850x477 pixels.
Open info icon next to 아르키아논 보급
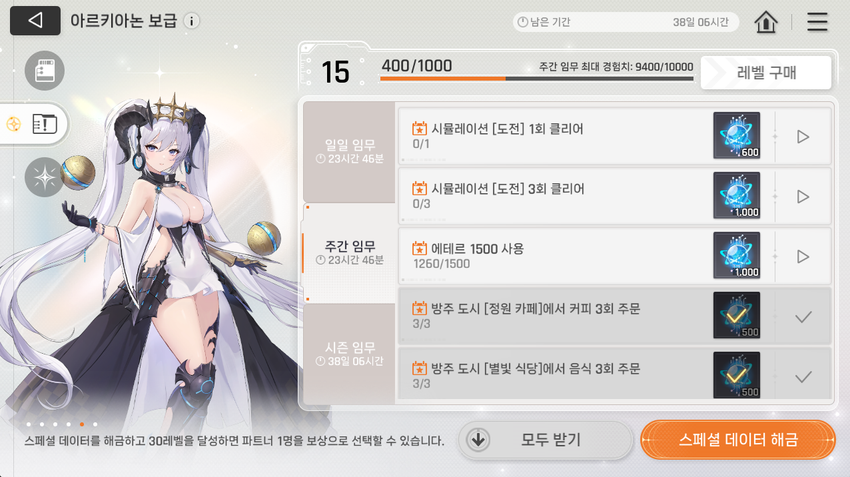pos(191,21)
